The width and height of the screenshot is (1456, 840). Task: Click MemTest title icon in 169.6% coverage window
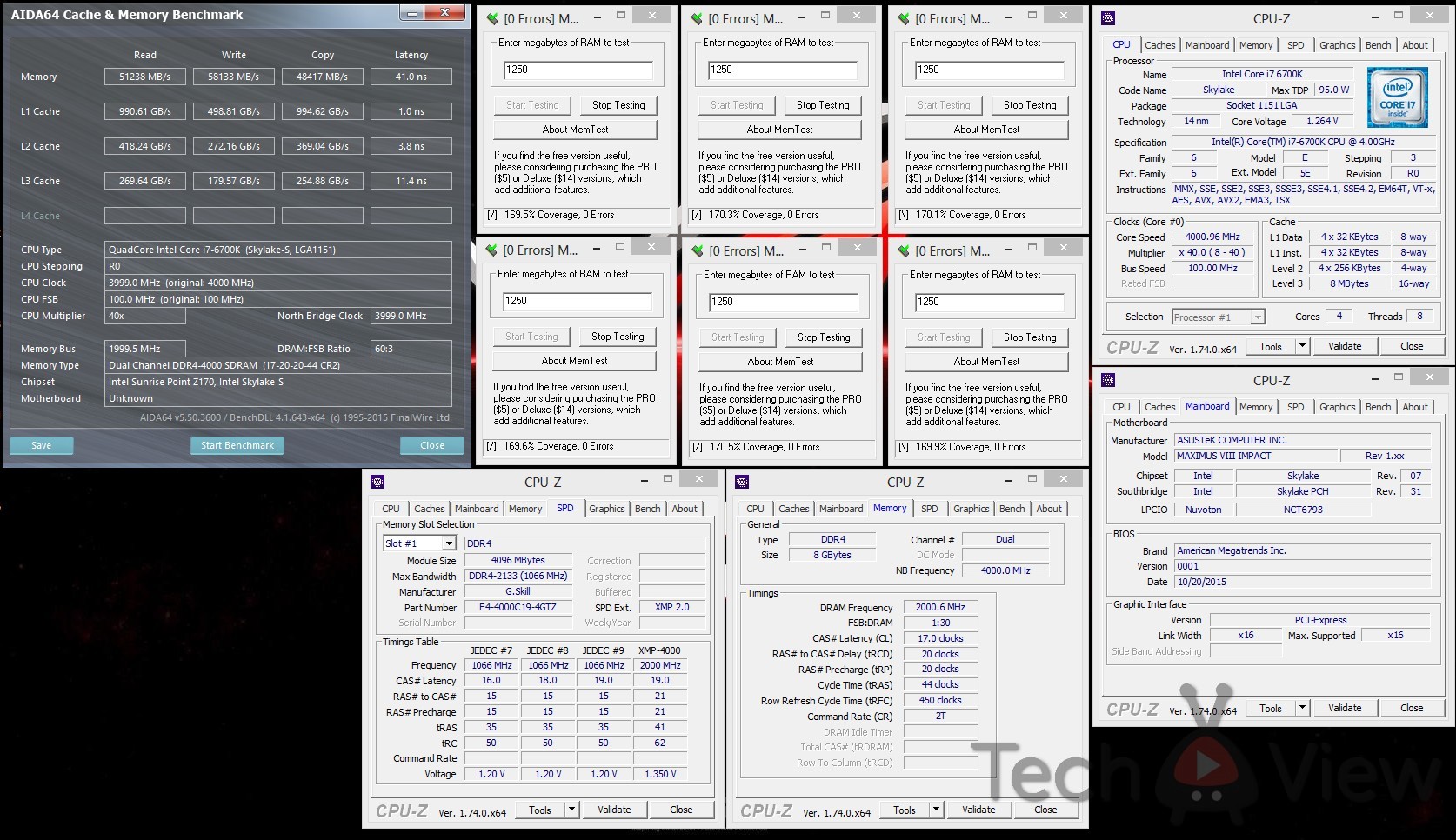point(491,250)
